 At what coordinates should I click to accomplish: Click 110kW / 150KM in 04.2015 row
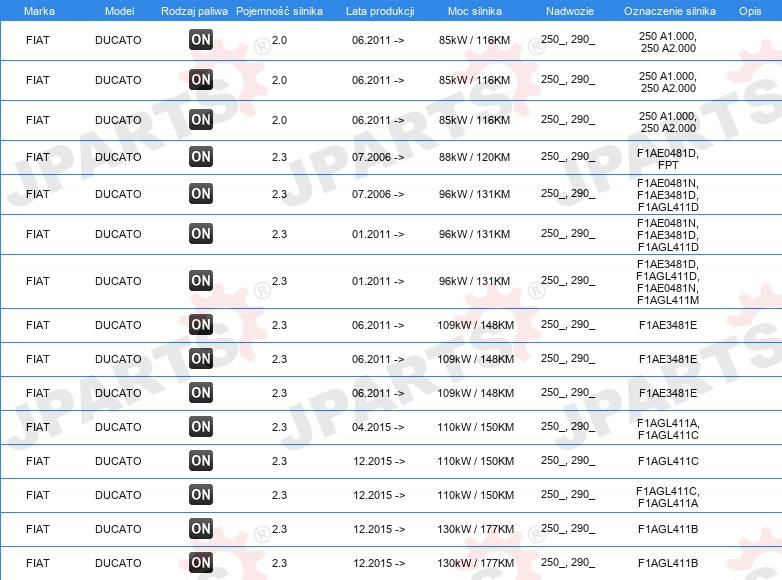coord(475,427)
